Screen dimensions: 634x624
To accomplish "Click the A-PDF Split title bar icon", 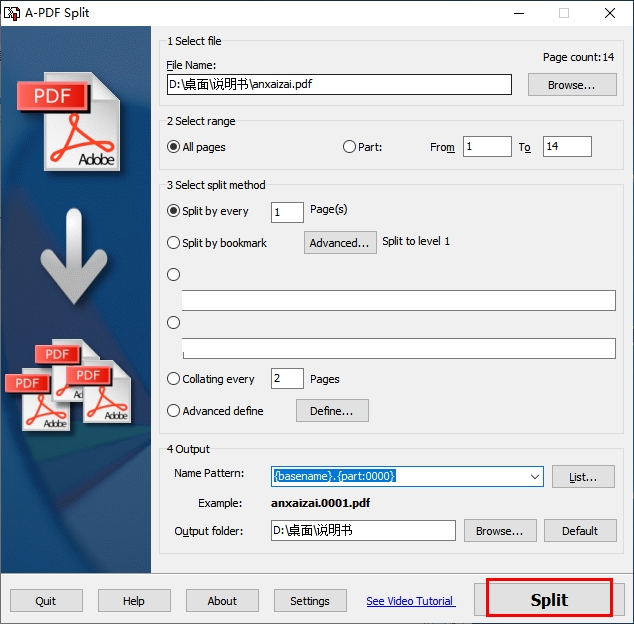I will tap(11, 13).
